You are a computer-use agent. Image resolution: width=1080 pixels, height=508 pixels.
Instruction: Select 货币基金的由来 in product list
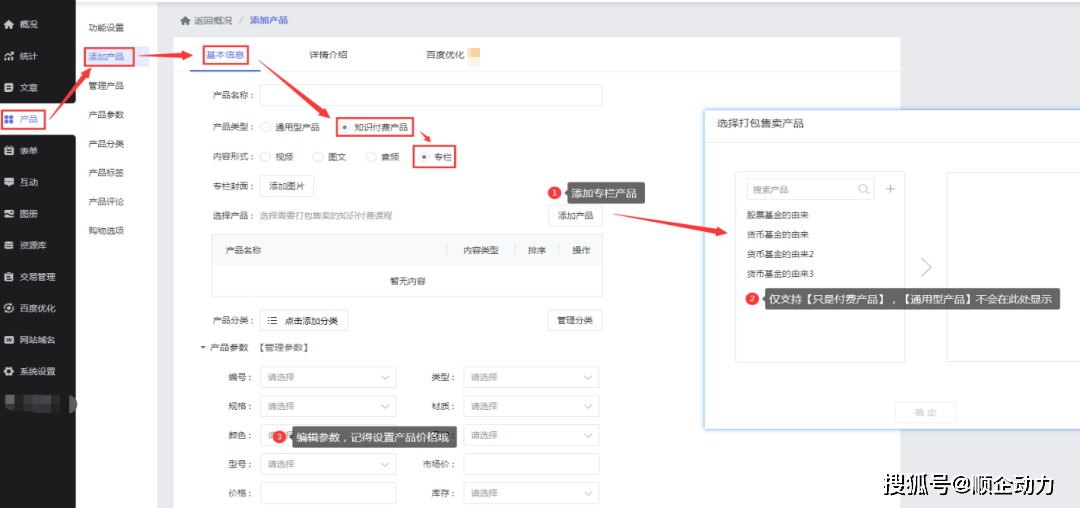point(778,235)
